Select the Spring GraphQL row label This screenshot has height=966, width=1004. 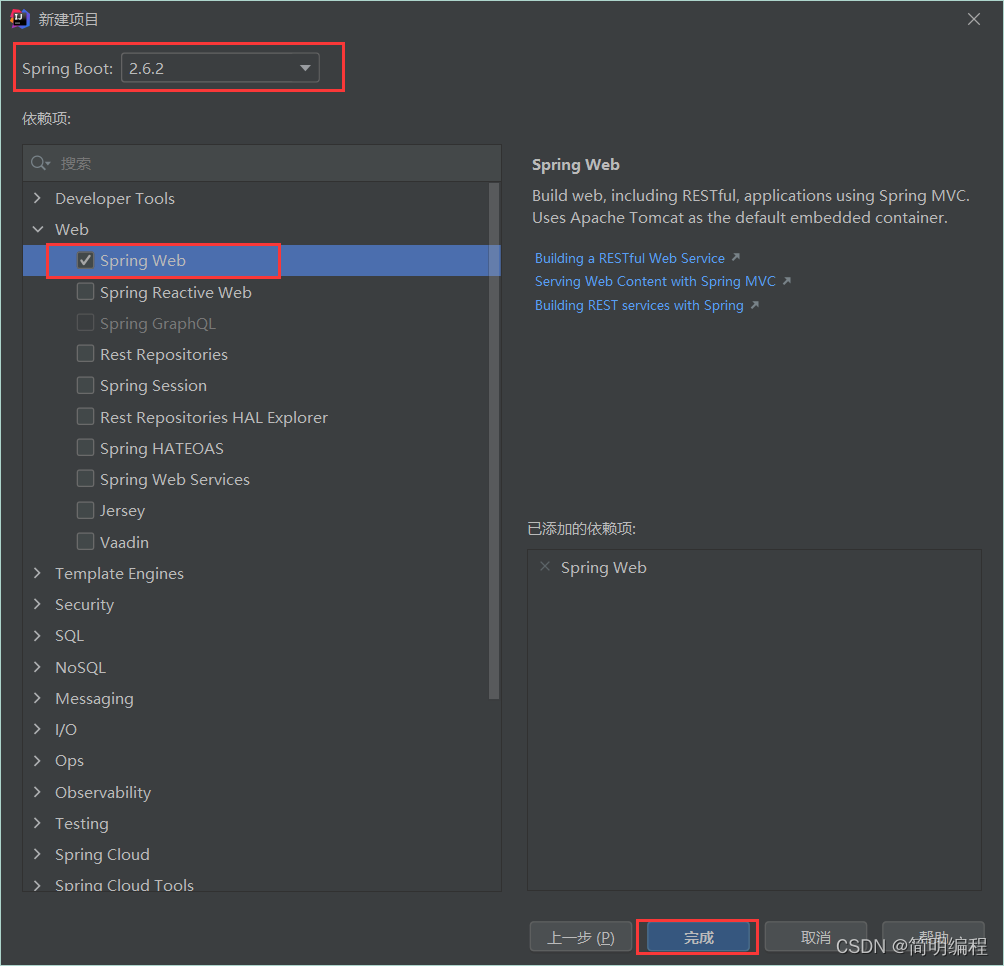tap(158, 323)
